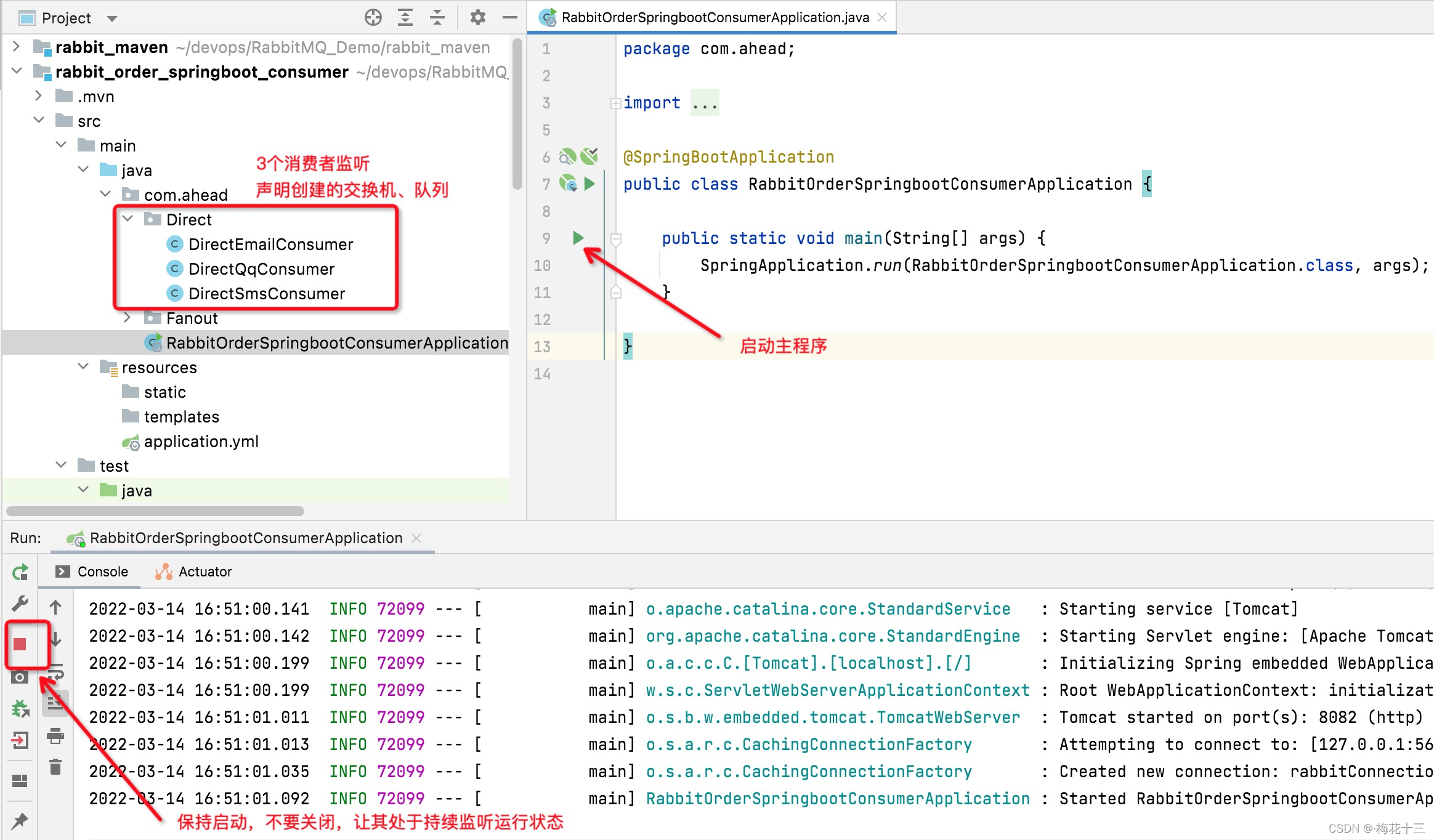The width and height of the screenshot is (1434, 840).
Task: Open the Project view dropdown
Action: click(111, 18)
